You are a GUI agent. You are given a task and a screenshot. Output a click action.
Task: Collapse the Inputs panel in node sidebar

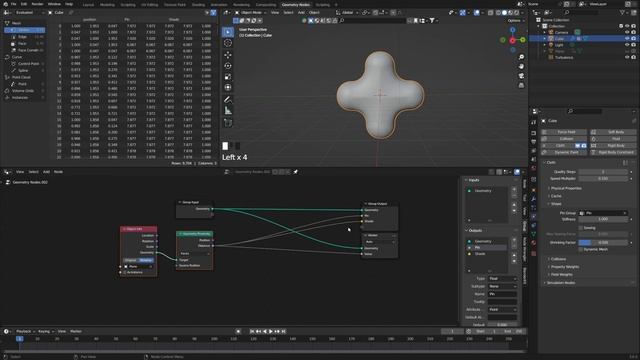click(x=473, y=180)
